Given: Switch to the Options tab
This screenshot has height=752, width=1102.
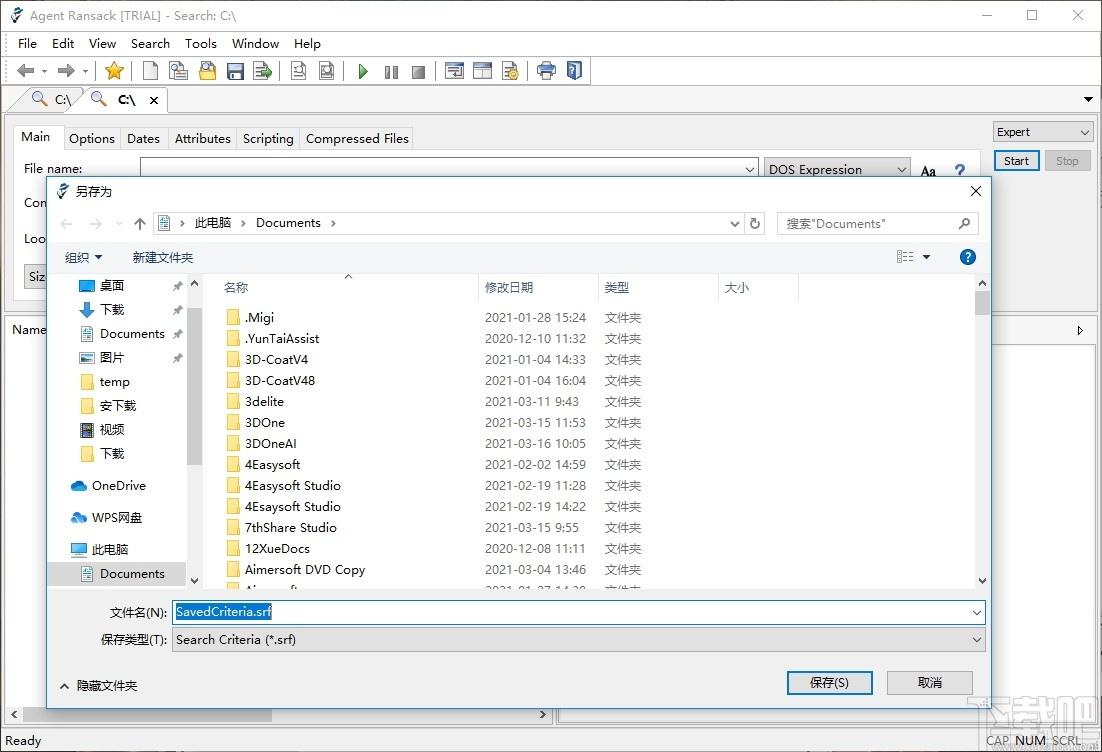Looking at the screenshot, I should tap(92, 138).
